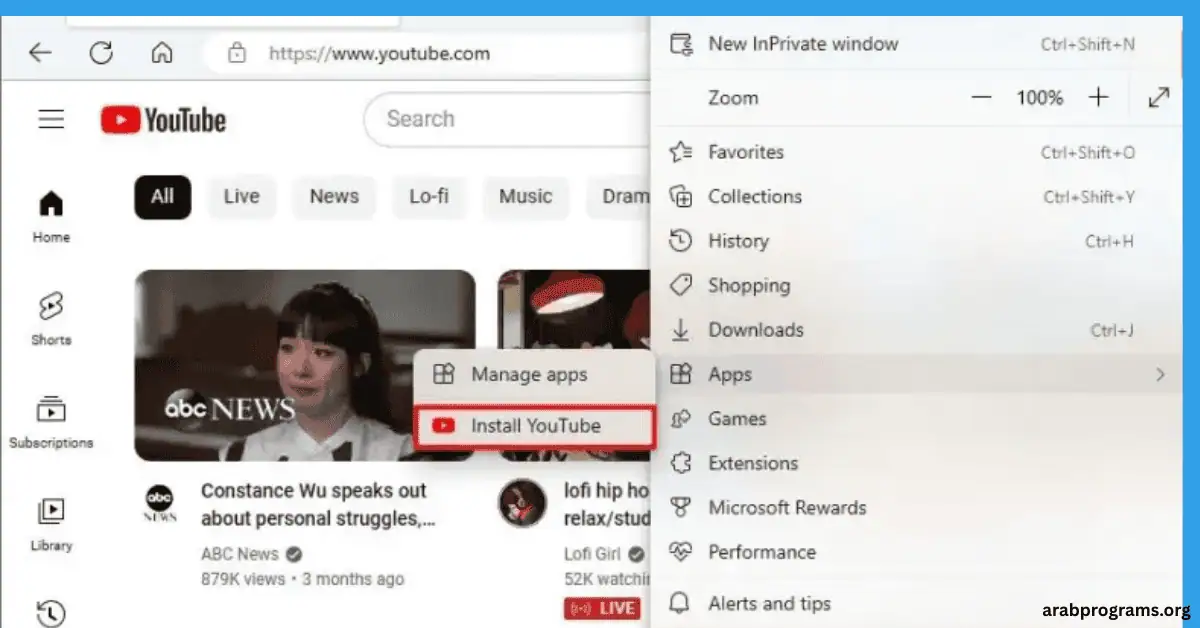
Task: Open watch history clock icon in sidebar
Action: click(51, 612)
